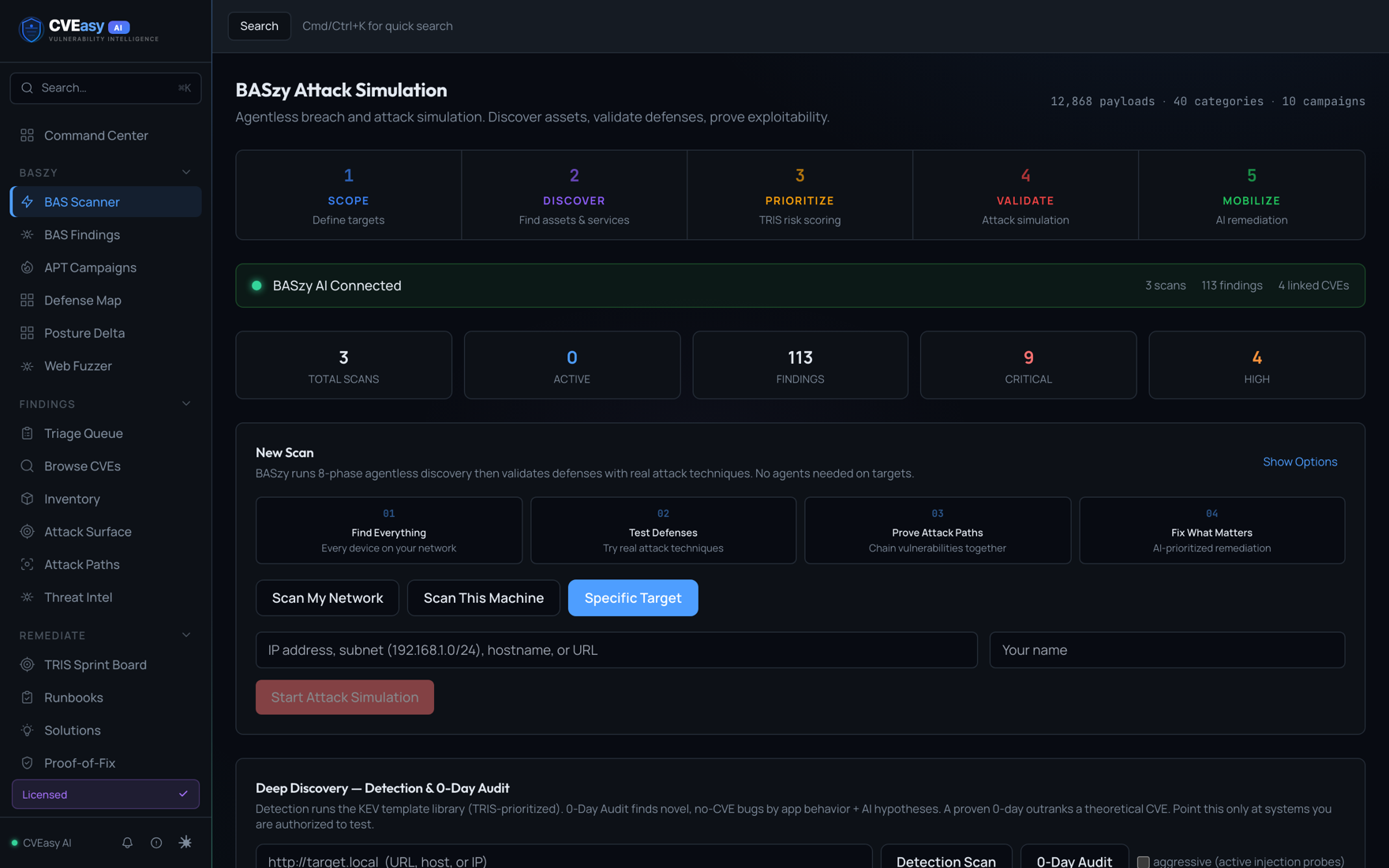The height and width of the screenshot is (868, 1389).
Task: Click the info circle icon in footer
Action: (156, 843)
